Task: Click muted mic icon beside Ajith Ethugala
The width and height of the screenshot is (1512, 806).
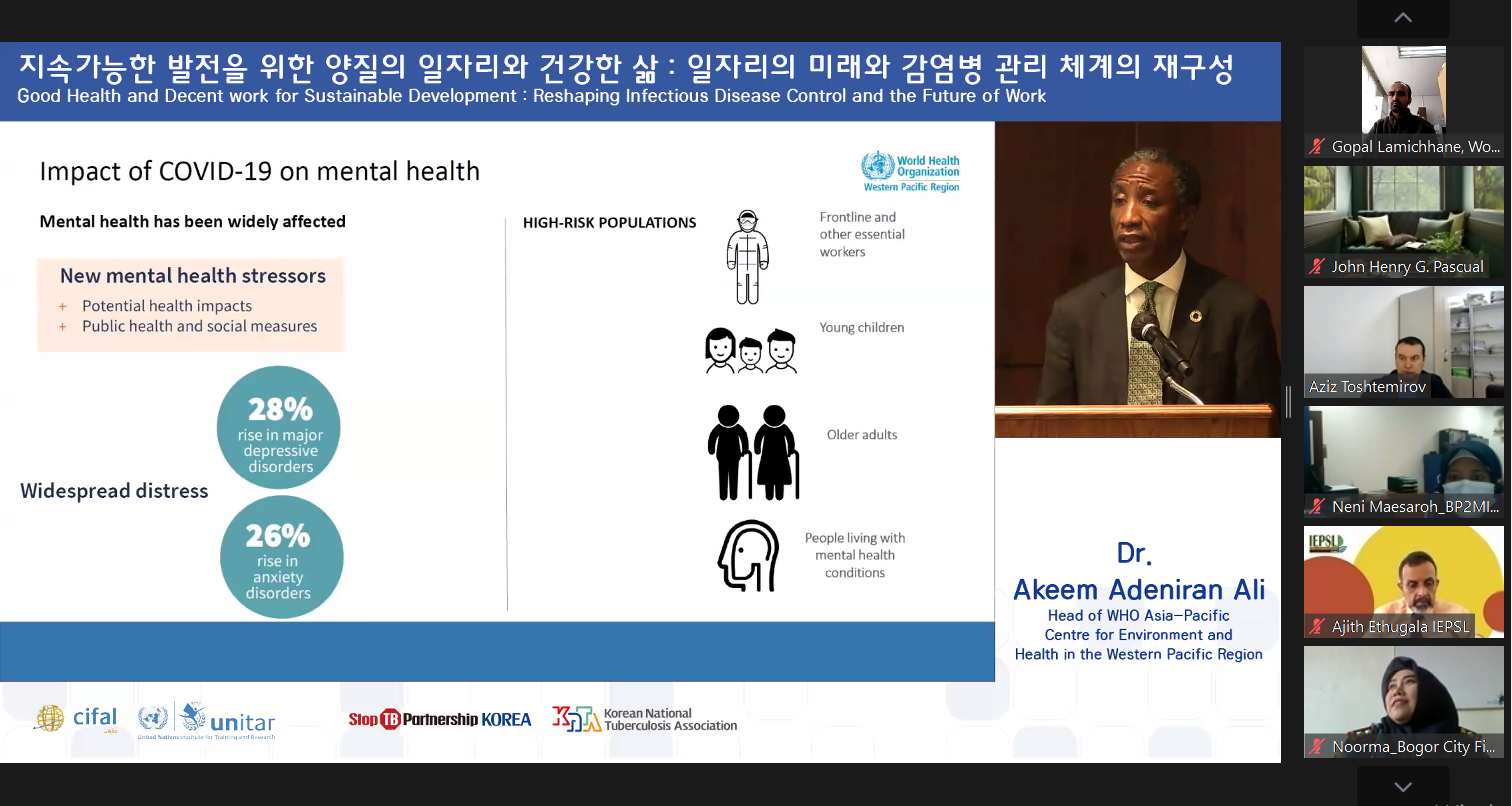Action: (x=1318, y=627)
